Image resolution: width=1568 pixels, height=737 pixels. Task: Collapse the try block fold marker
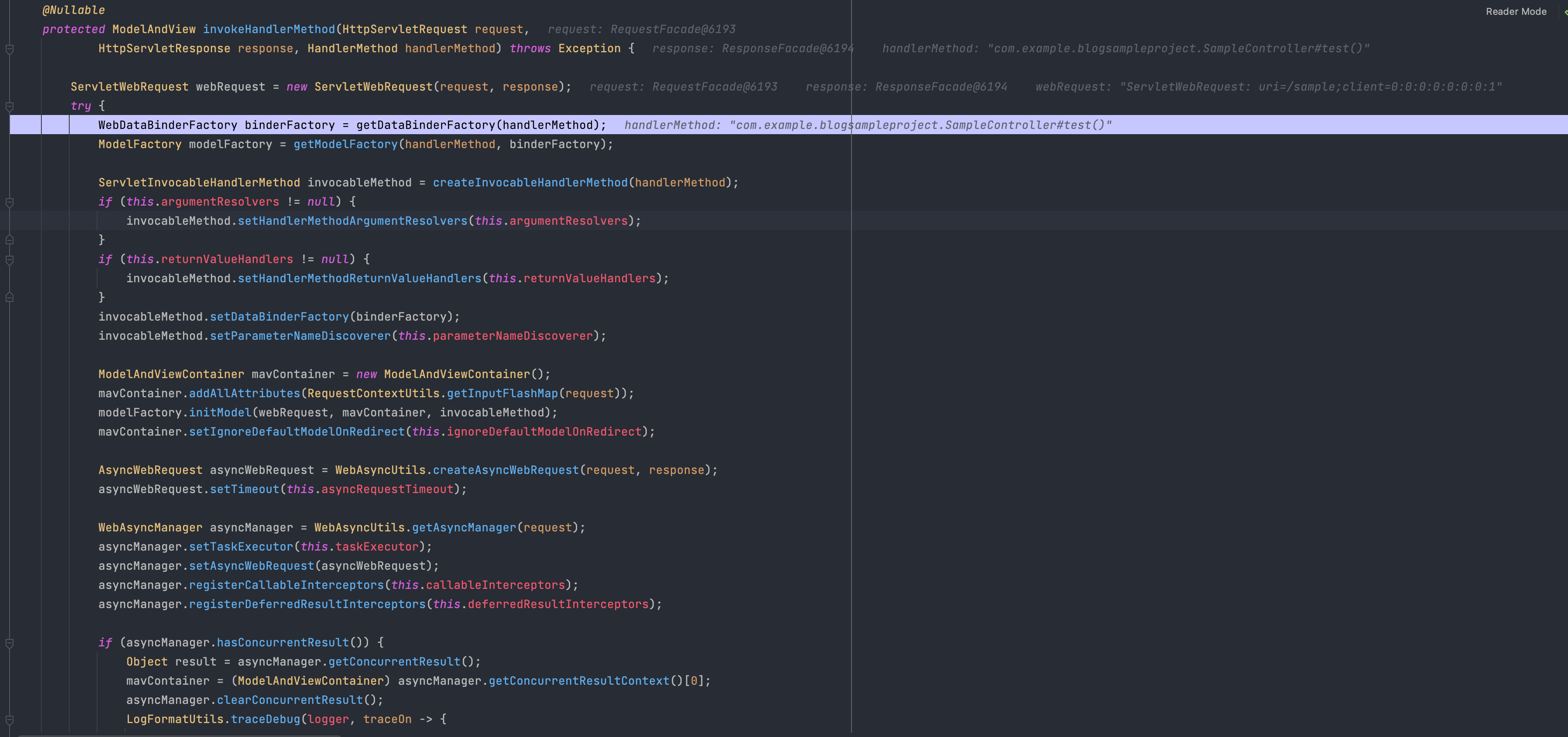point(10,107)
